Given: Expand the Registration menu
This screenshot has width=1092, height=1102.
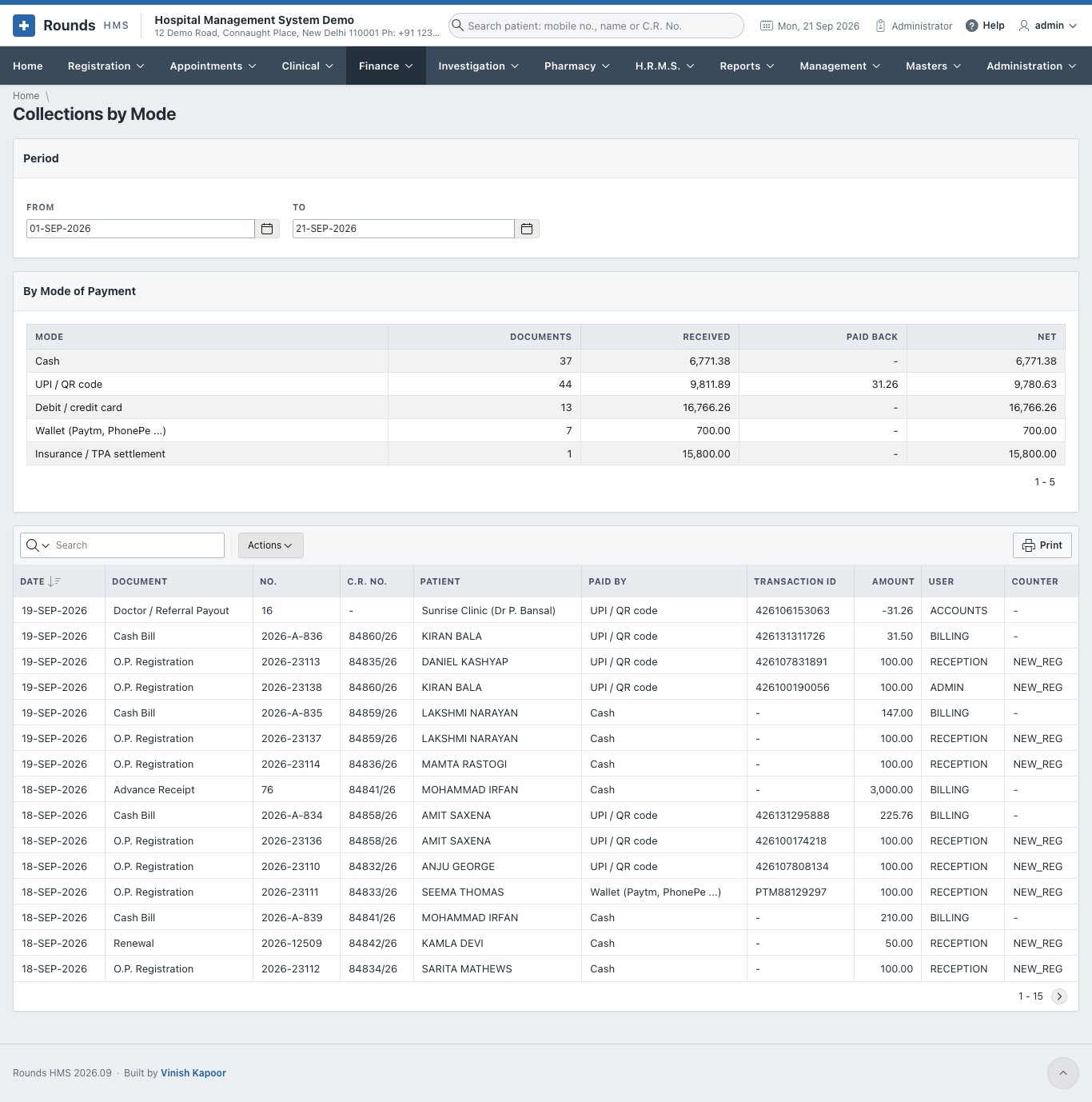Looking at the screenshot, I should (x=106, y=66).
